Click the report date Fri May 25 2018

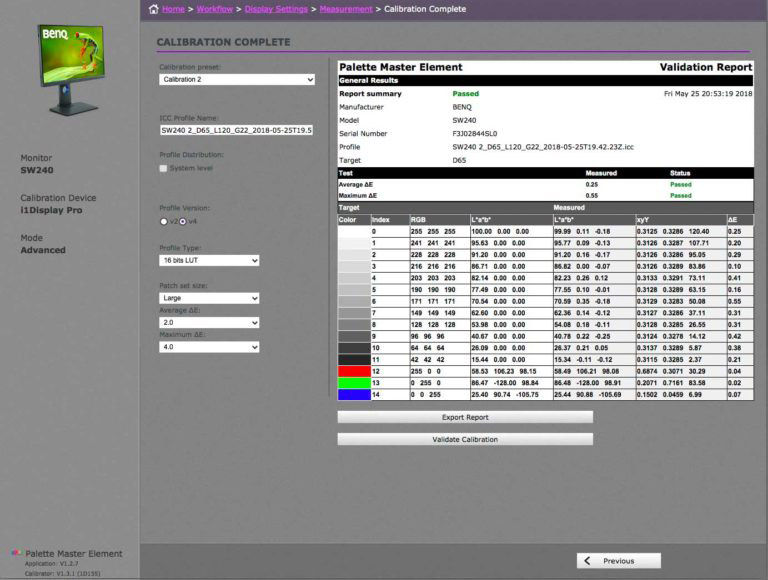point(708,94)
